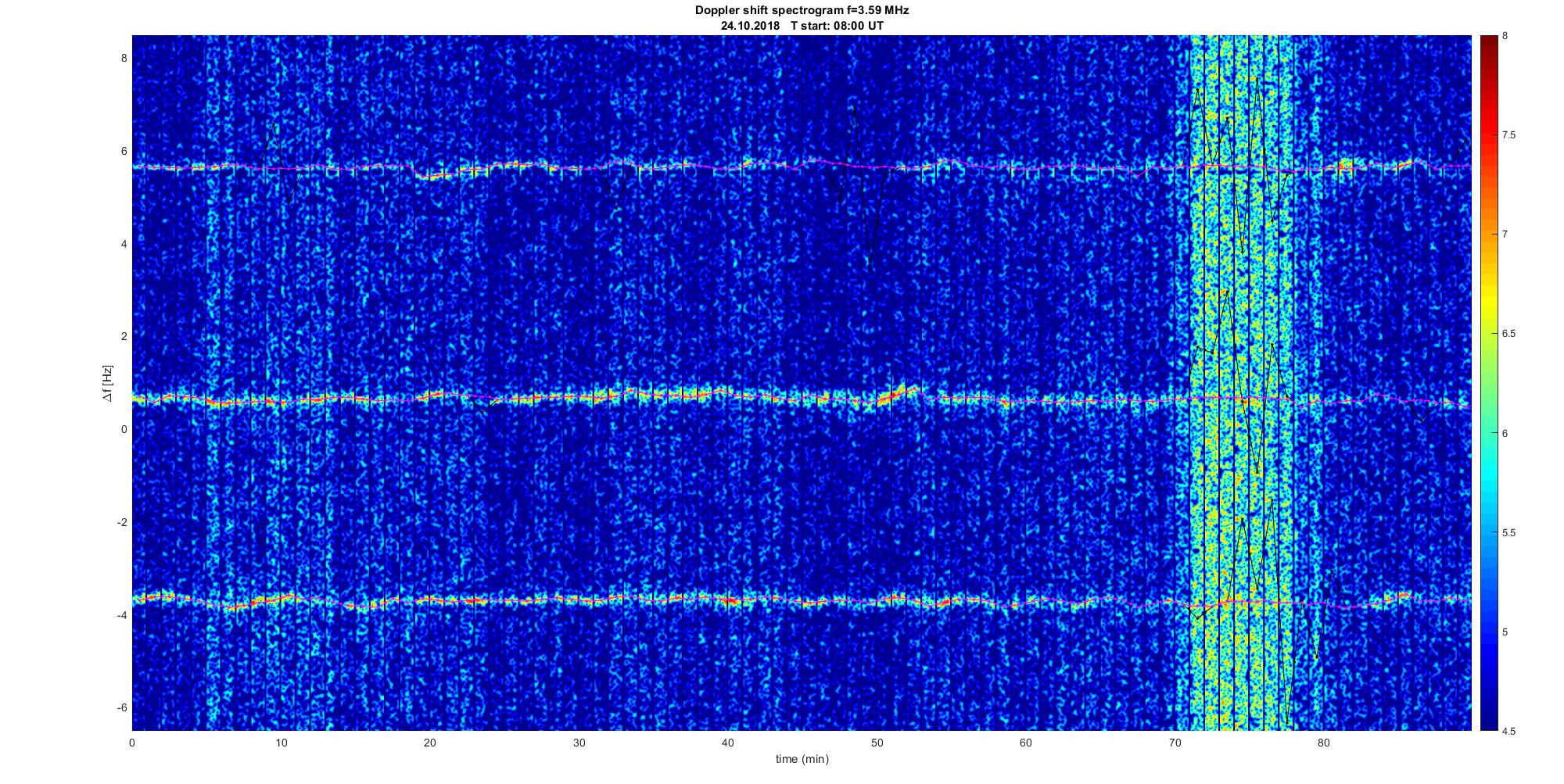The width and height of the screenshot is (1564, 784).
Task: Click y-axis tick label '6'
Action: [x=123, y=151]
